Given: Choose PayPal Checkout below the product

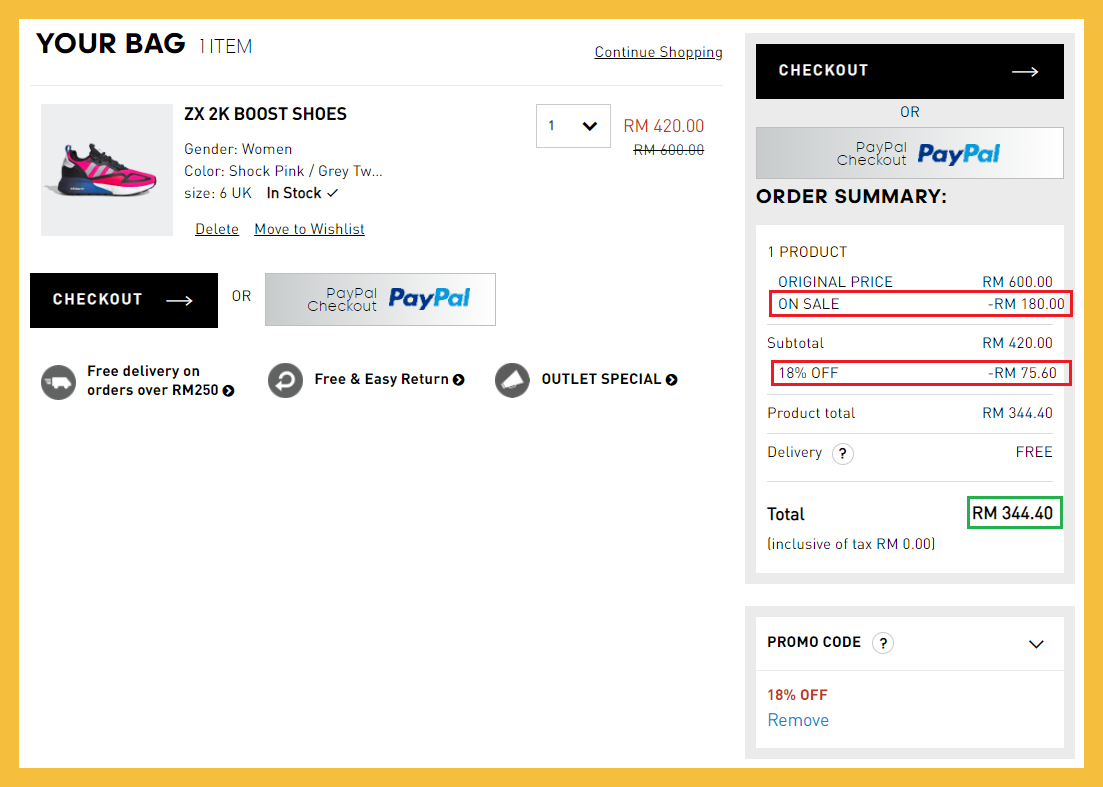Looking at the screenshot, I should click(380, 299).
